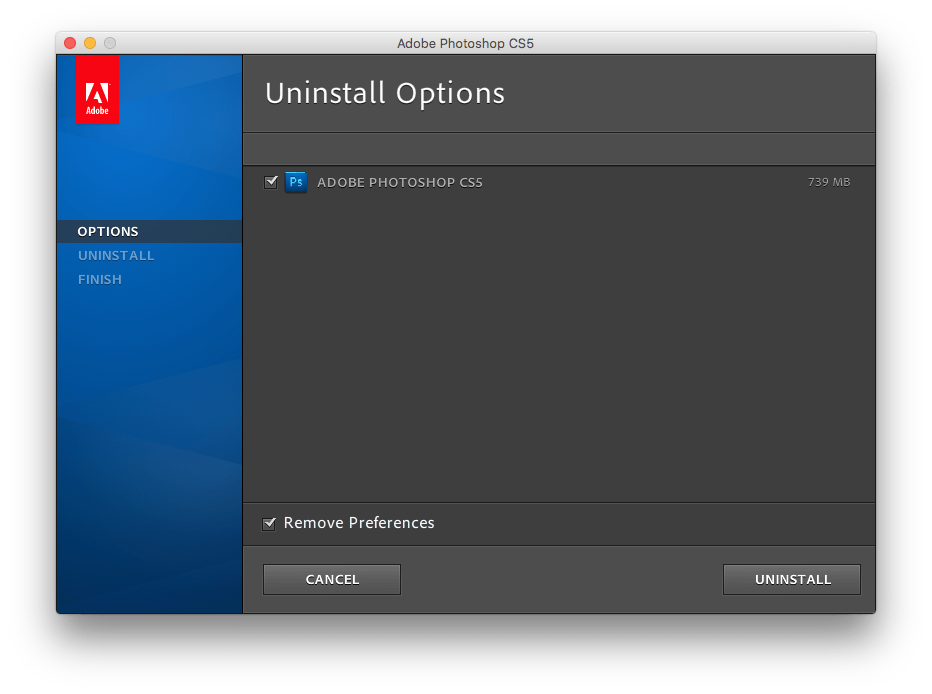Click the empty options list area
This screenshot has height=694, width=932.
click(x=558, y=350)
